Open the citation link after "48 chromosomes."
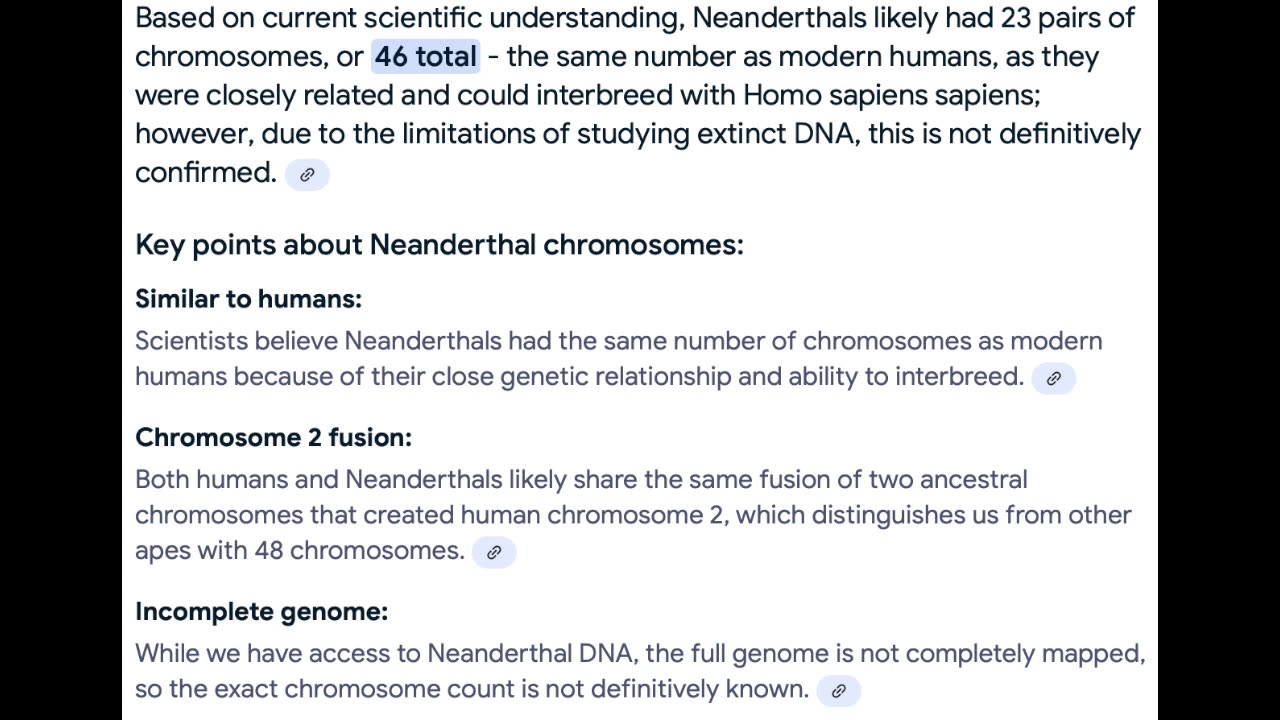The image size is (1280, 720). point(493,552)
